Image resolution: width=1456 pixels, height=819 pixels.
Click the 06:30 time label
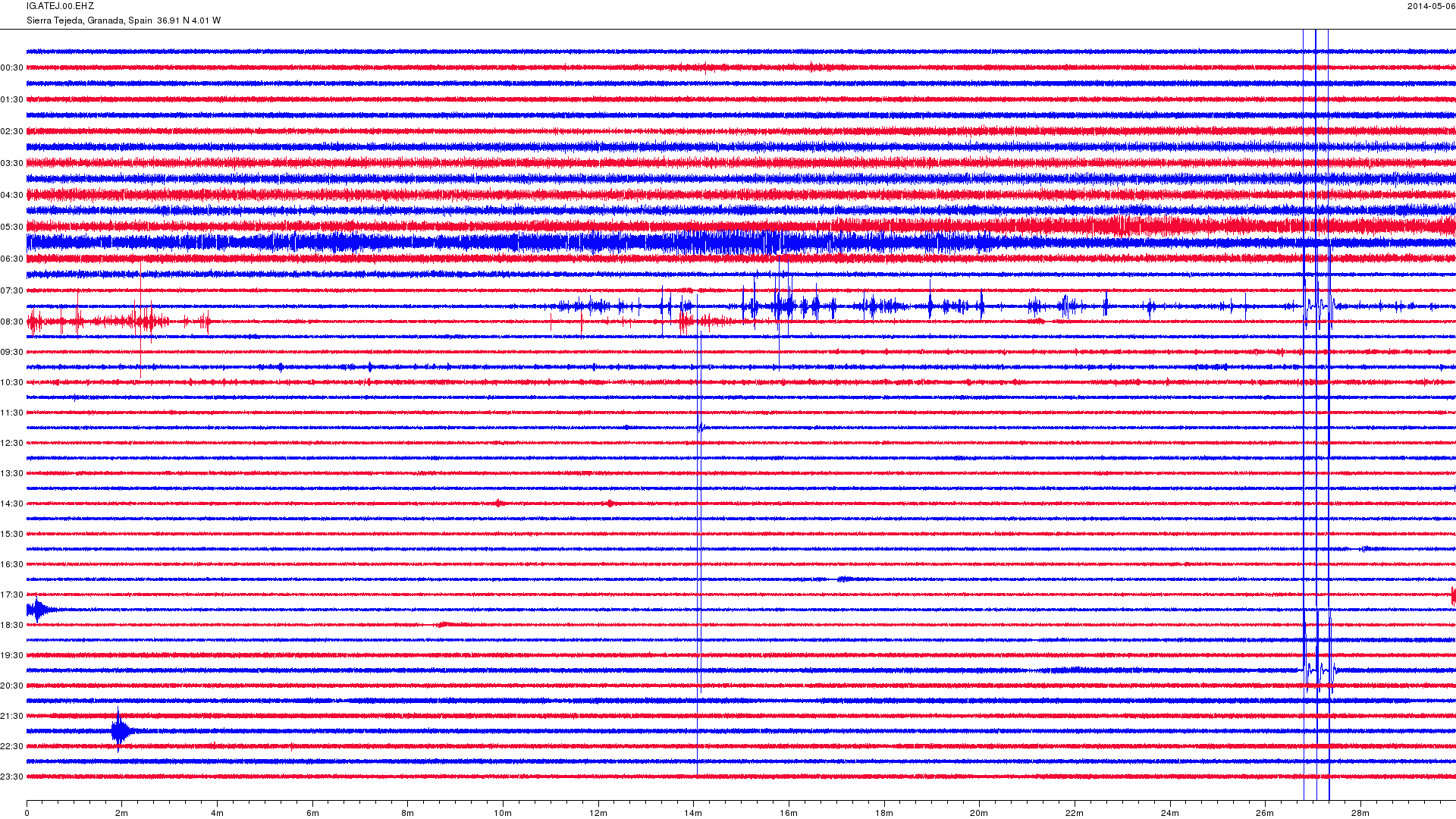pos(11,259)
